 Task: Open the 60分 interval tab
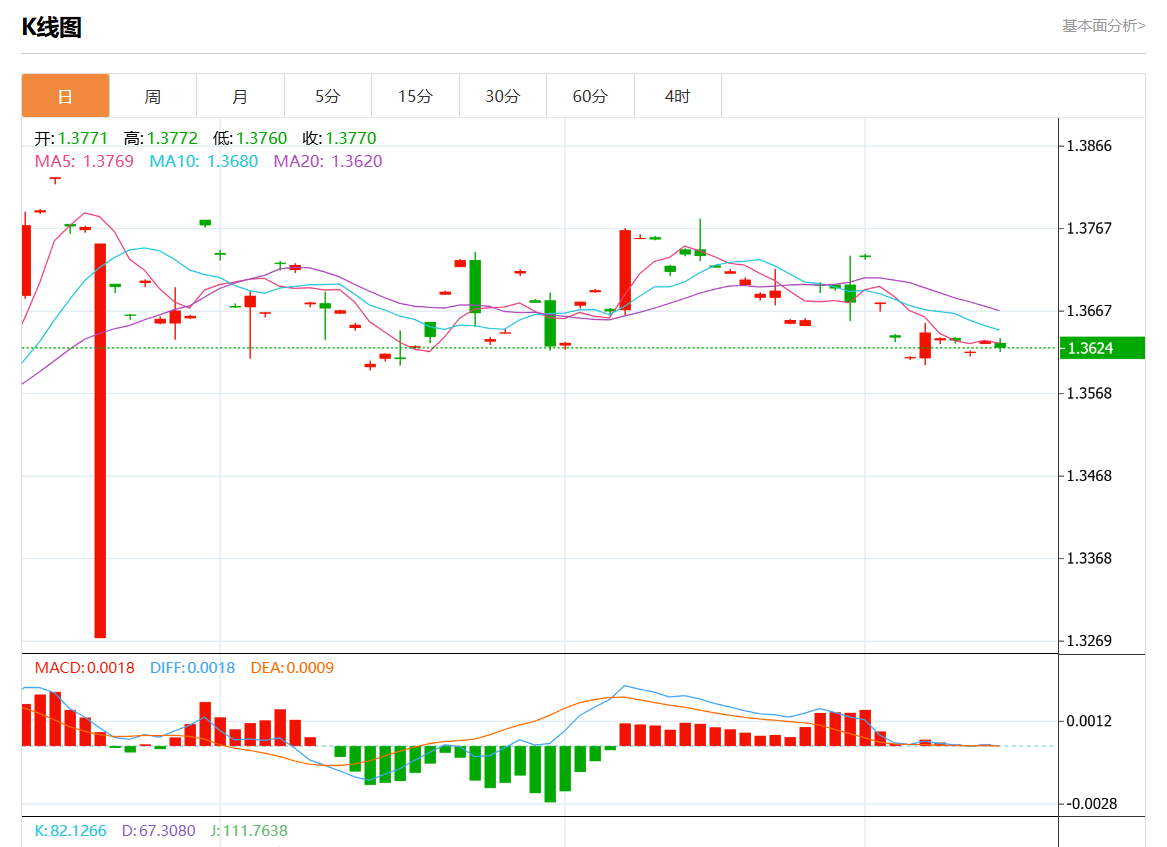590,96
